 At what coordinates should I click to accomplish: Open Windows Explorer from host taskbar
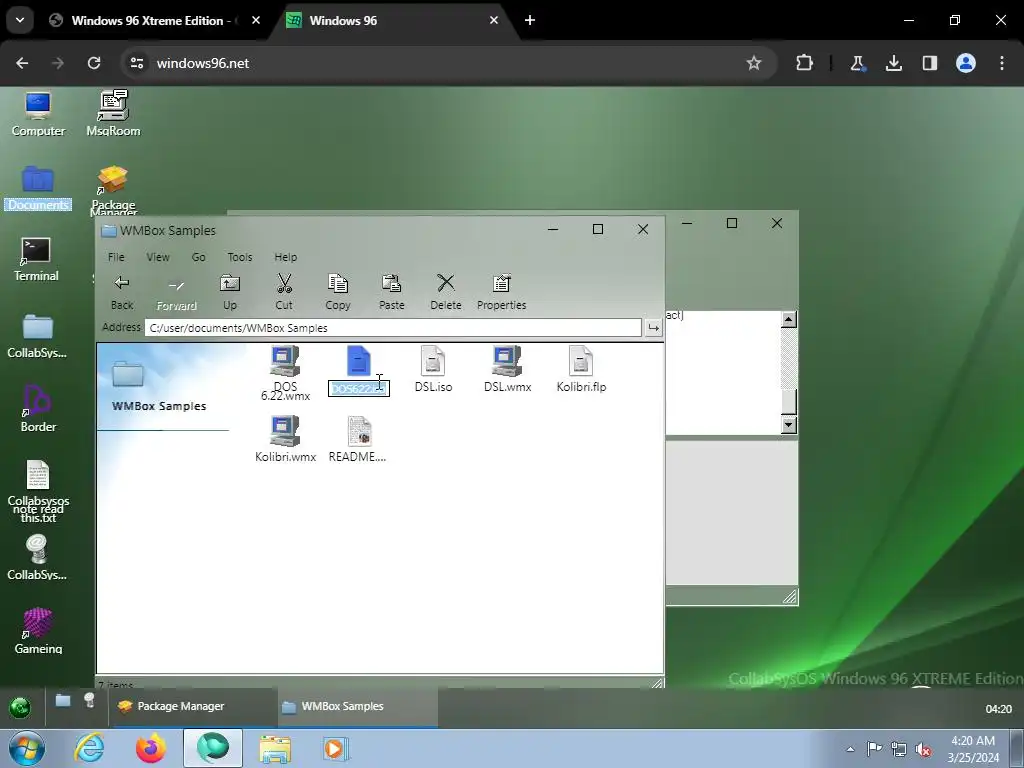click(x=275, y=748)
